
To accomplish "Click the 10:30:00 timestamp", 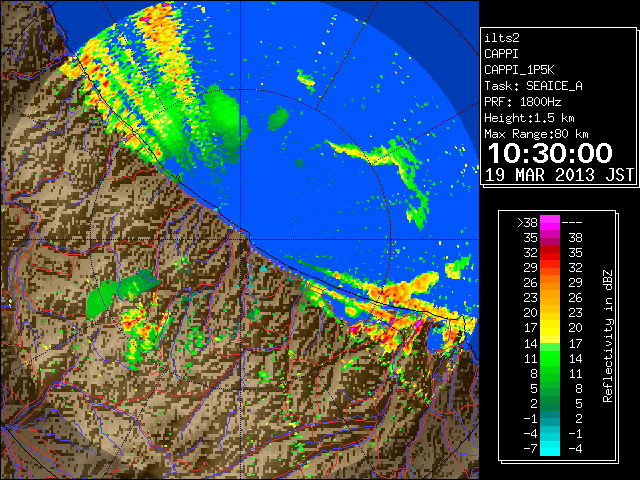I will [550, 153].
